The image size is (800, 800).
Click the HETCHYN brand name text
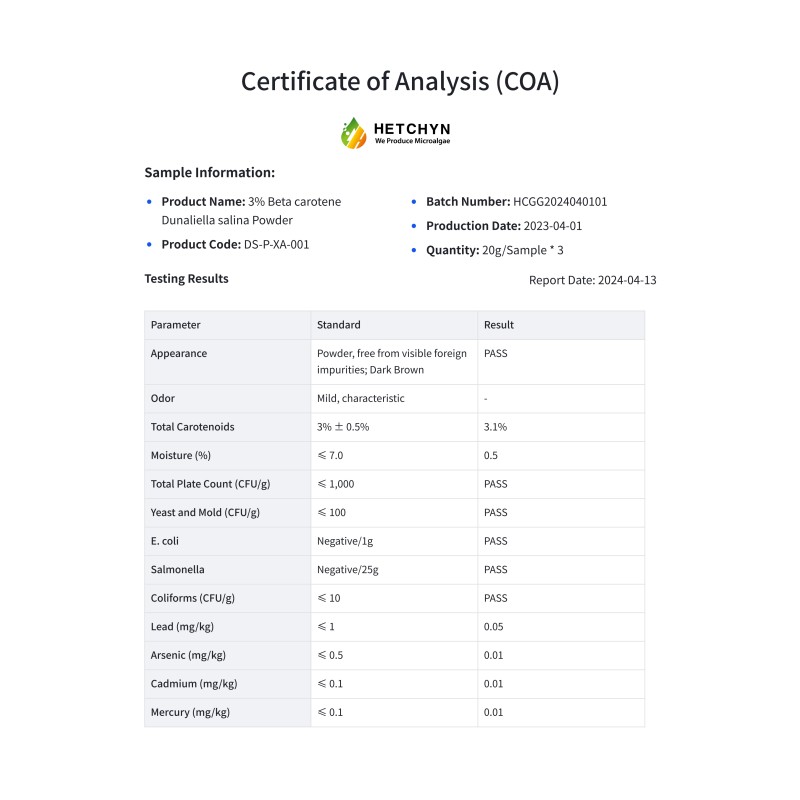tap(411, 130)
